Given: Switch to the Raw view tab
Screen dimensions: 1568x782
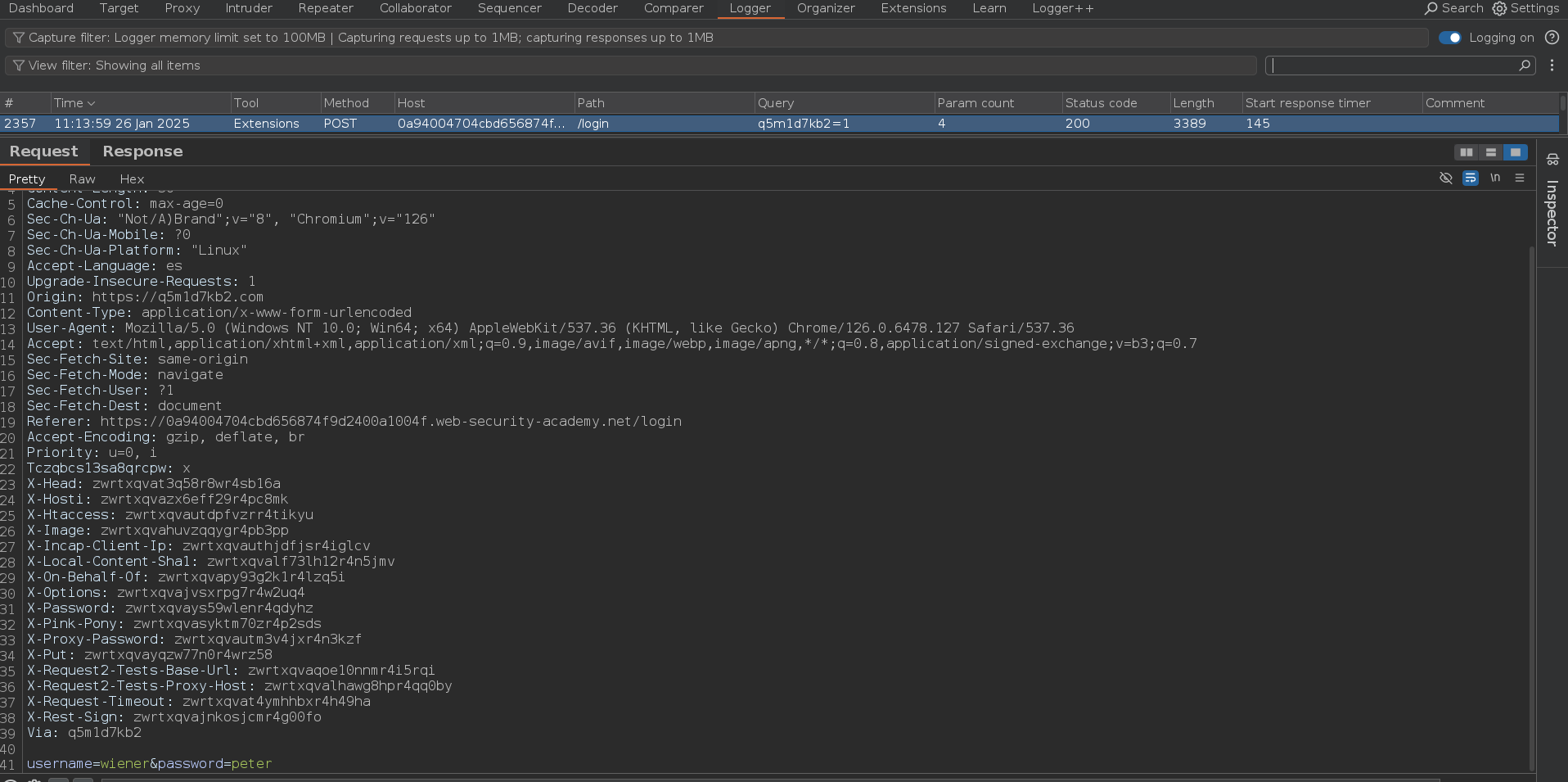Looking at the screenshot, I should pyautogui.click(x=82, y=179).
